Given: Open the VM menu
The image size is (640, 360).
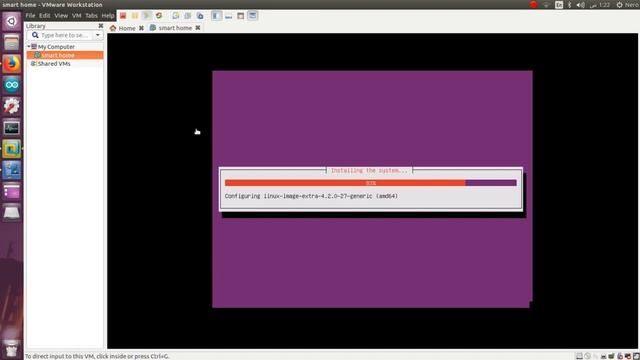Looking at the screenshot, I should pyautogui.click(x=76, y=16).
